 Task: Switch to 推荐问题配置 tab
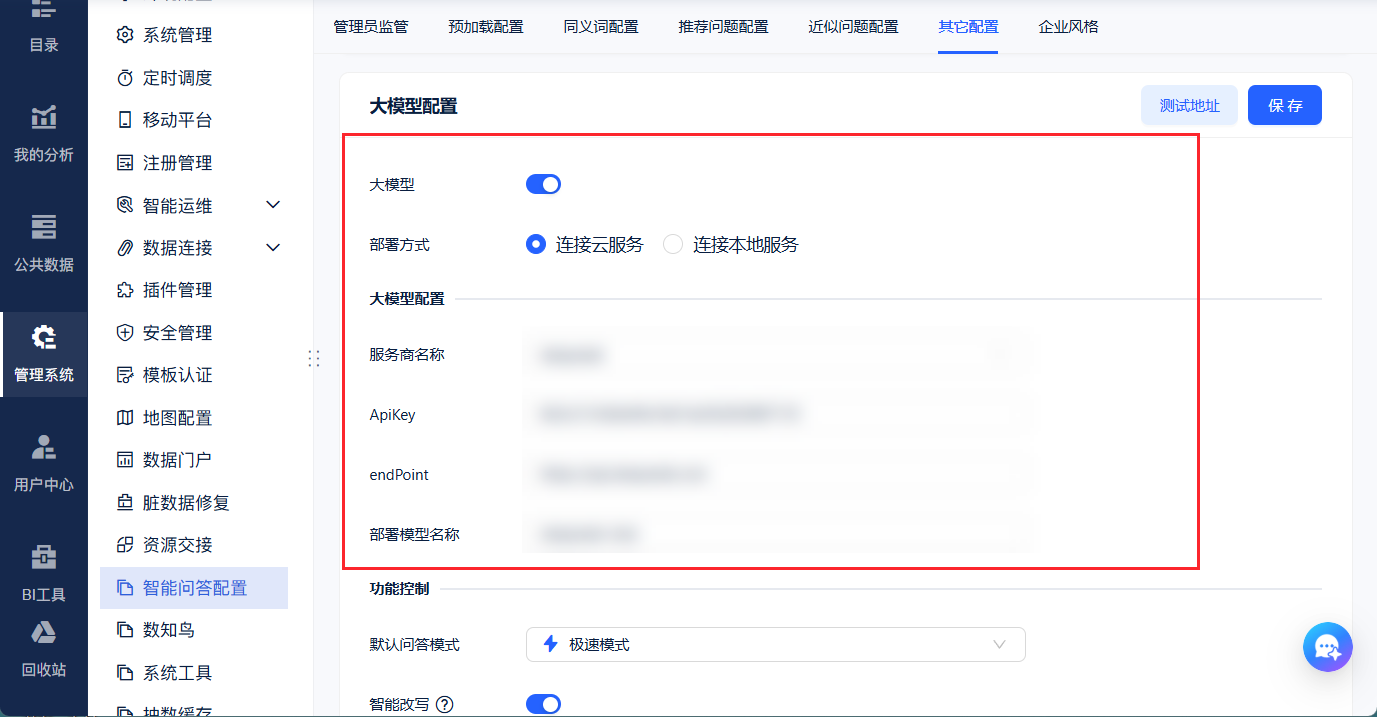pos(723,27)
